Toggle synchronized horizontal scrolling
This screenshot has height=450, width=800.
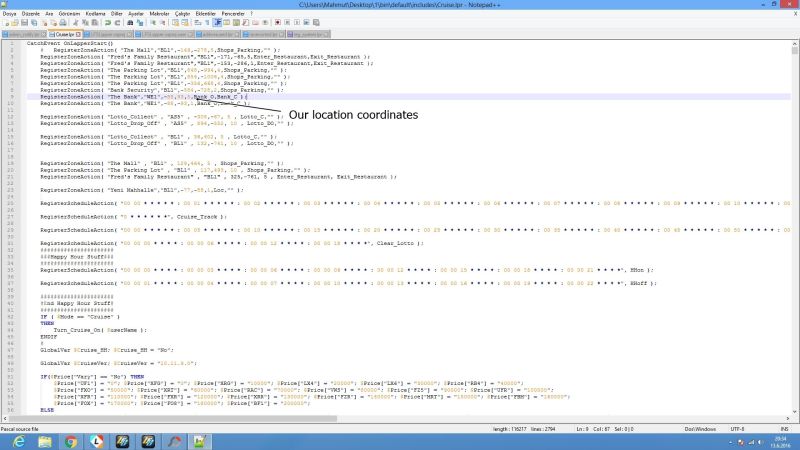tap(185, 22)
